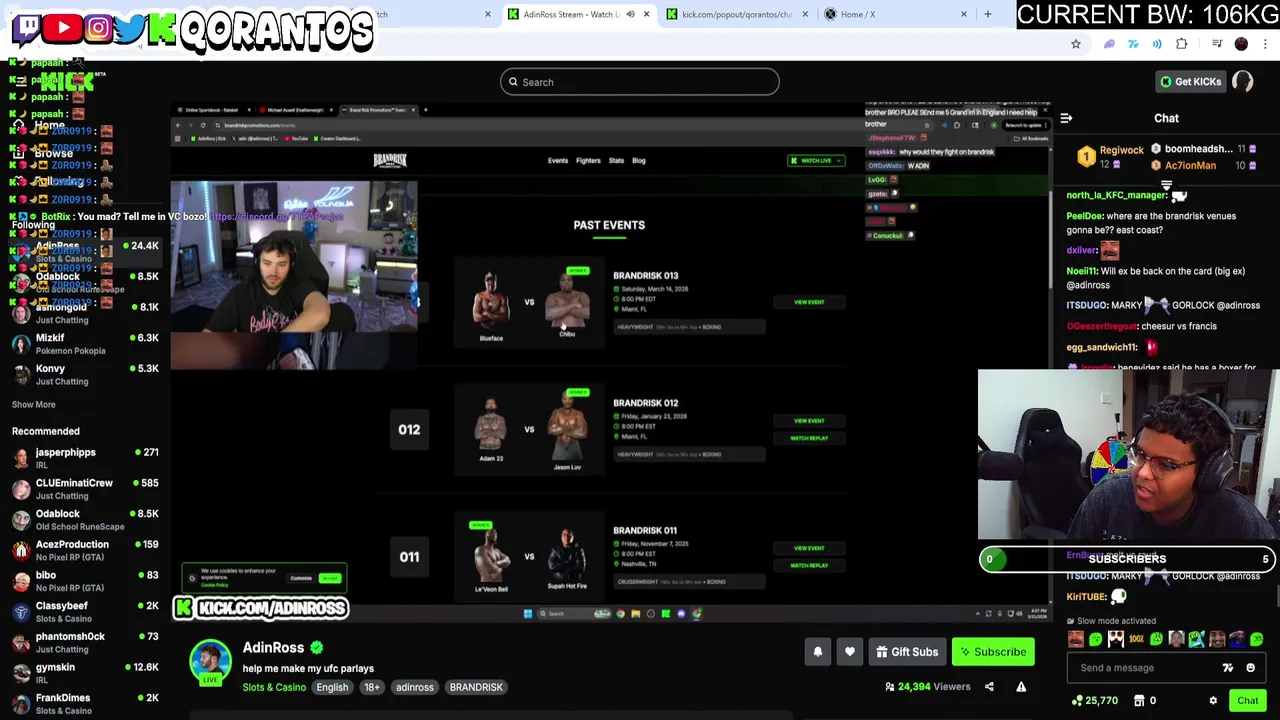The height and width of the screenshot is (720, 1280).
Task: Open Regiwock's top gifter entry
Action: coord(1111,157)
